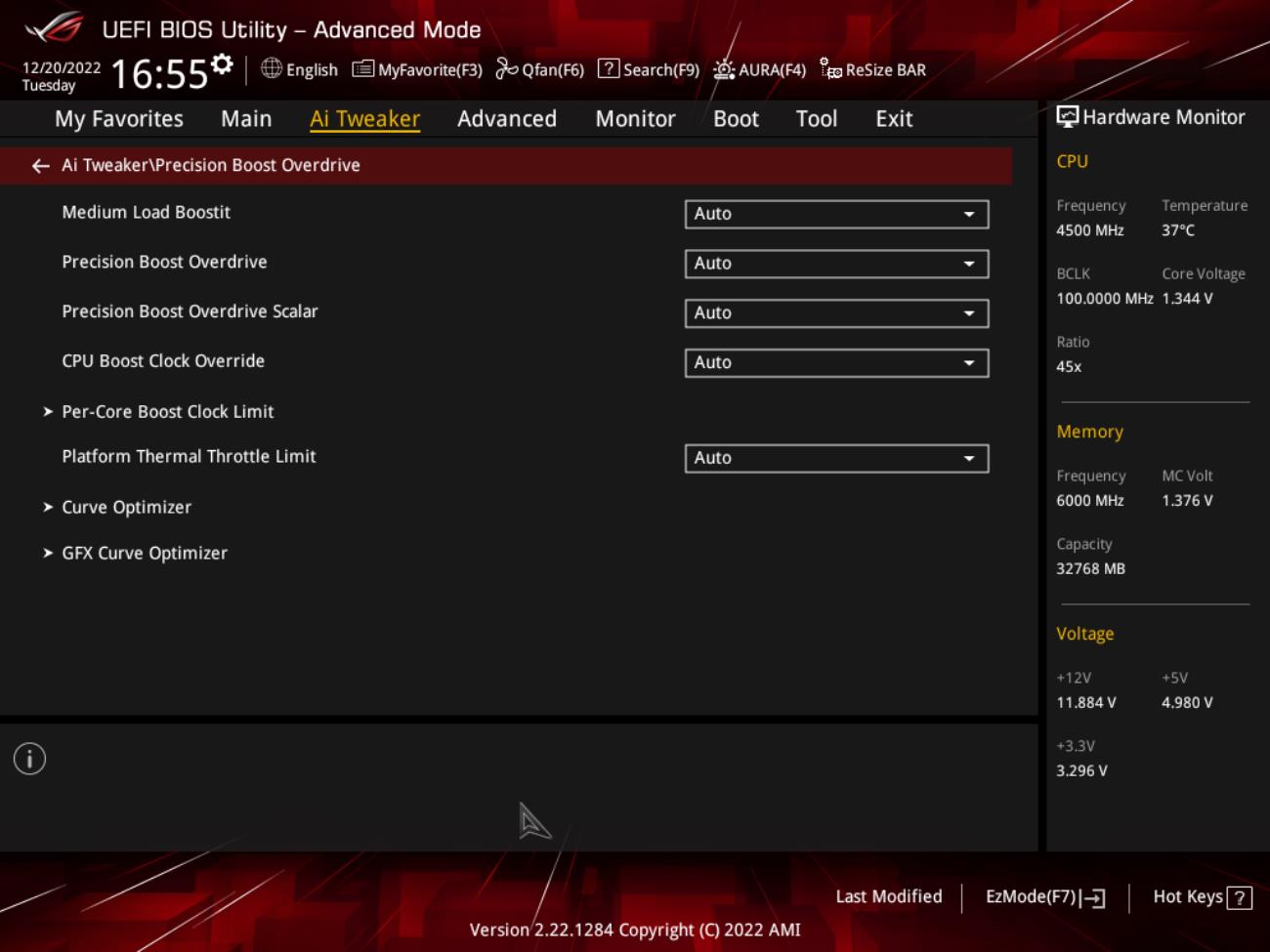Viewport: 1270px width, 952px height.
Task: Click the 16:55 clock display
Action: point(159,74)
